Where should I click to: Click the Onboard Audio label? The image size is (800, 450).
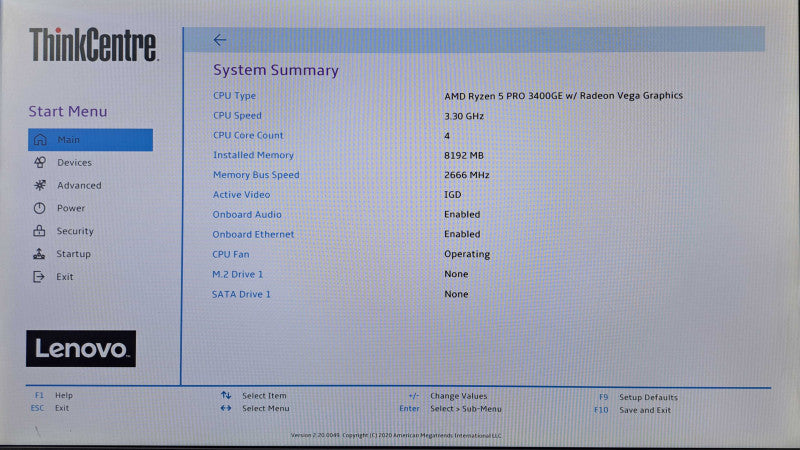[x=247, y=214]
